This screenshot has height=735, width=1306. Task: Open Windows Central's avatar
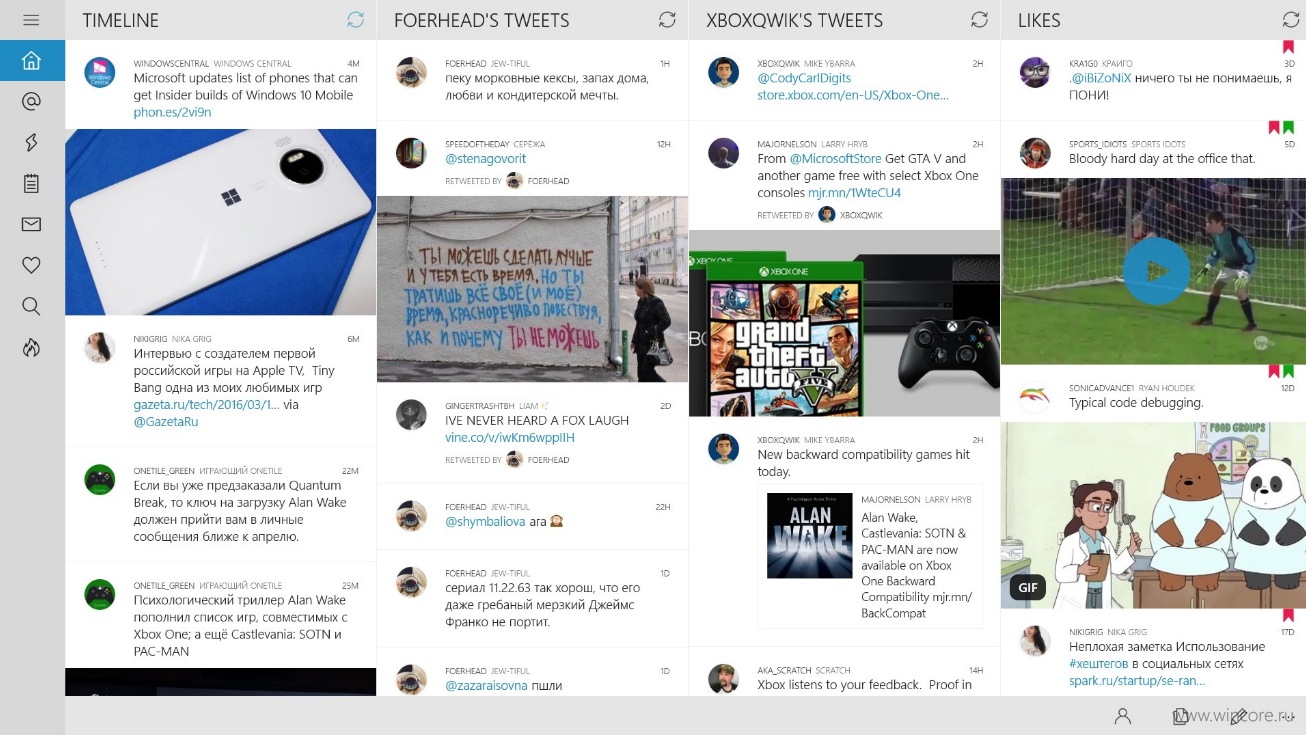(100, 73)
